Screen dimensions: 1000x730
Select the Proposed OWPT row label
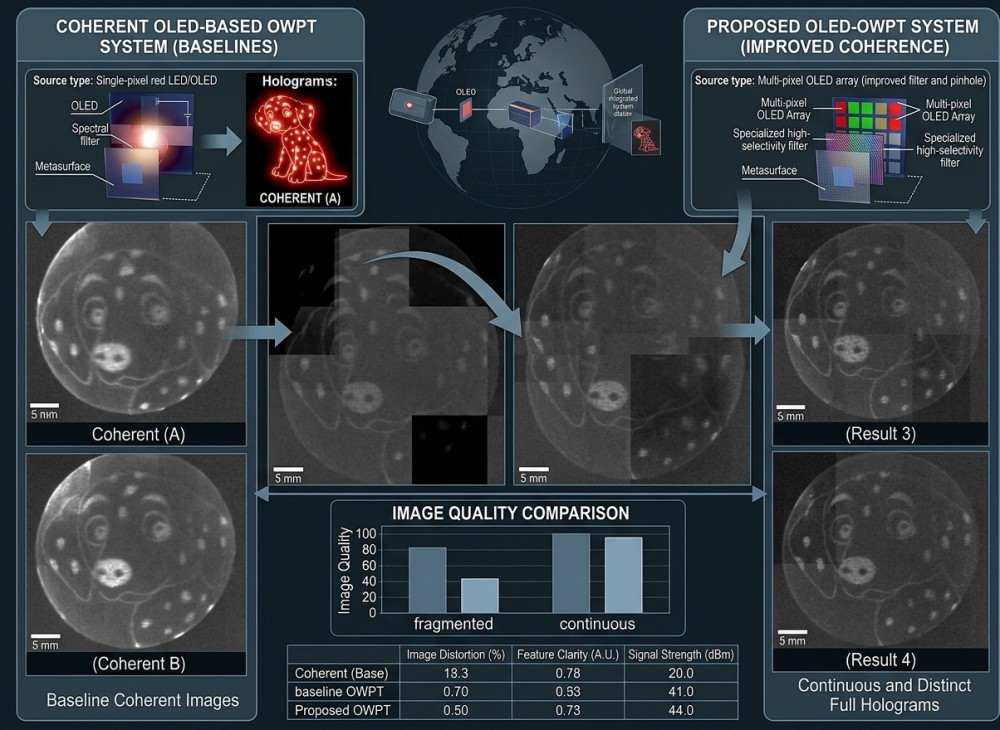click(x=342, y=710)
